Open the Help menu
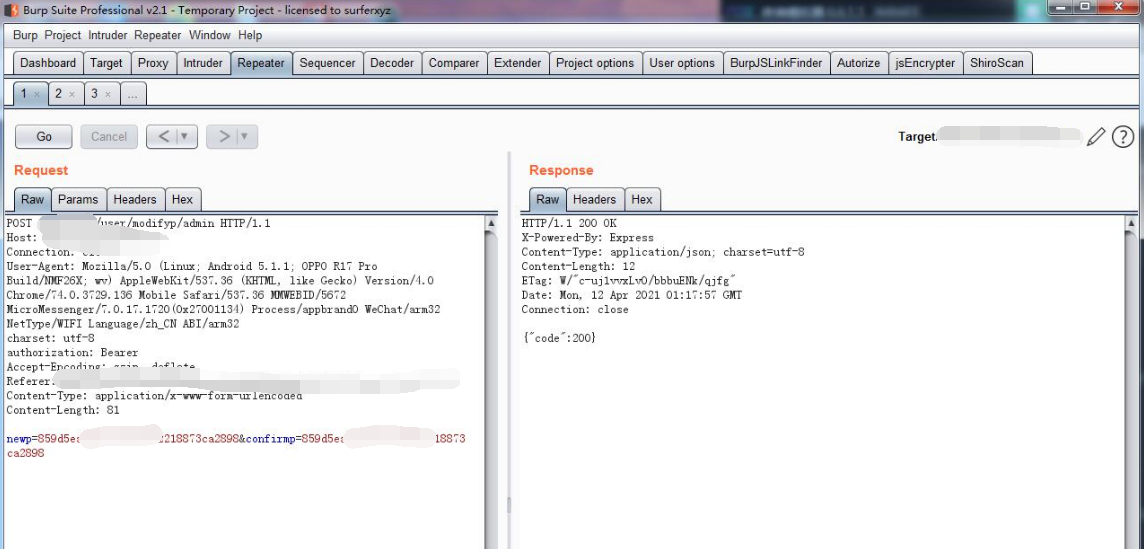1144x549 pixels. [x=250, y=35]
